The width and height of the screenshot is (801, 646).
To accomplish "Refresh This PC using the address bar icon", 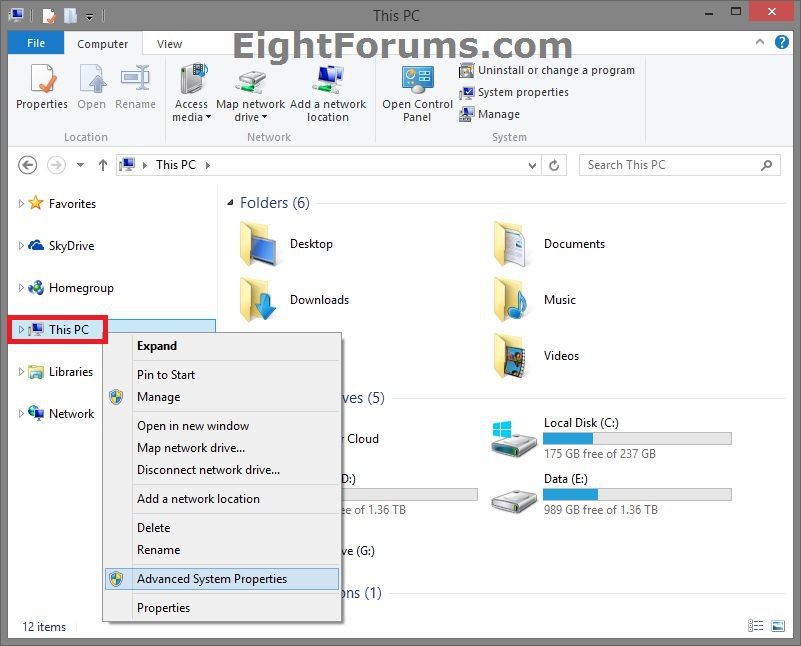I will [555, 165].
